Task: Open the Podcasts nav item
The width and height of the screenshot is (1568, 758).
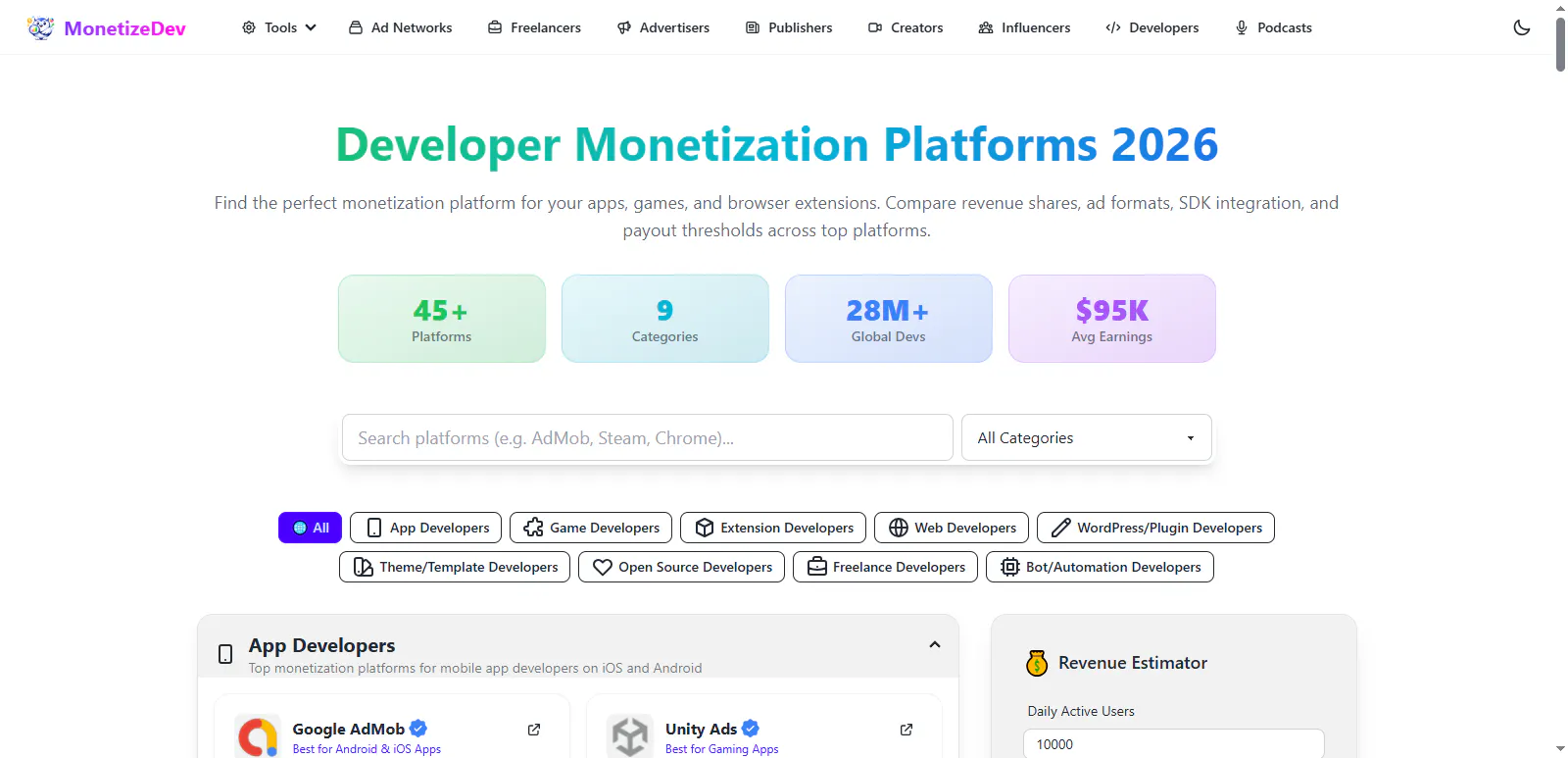Action: pyautogui.click(x=1273, y=27)
